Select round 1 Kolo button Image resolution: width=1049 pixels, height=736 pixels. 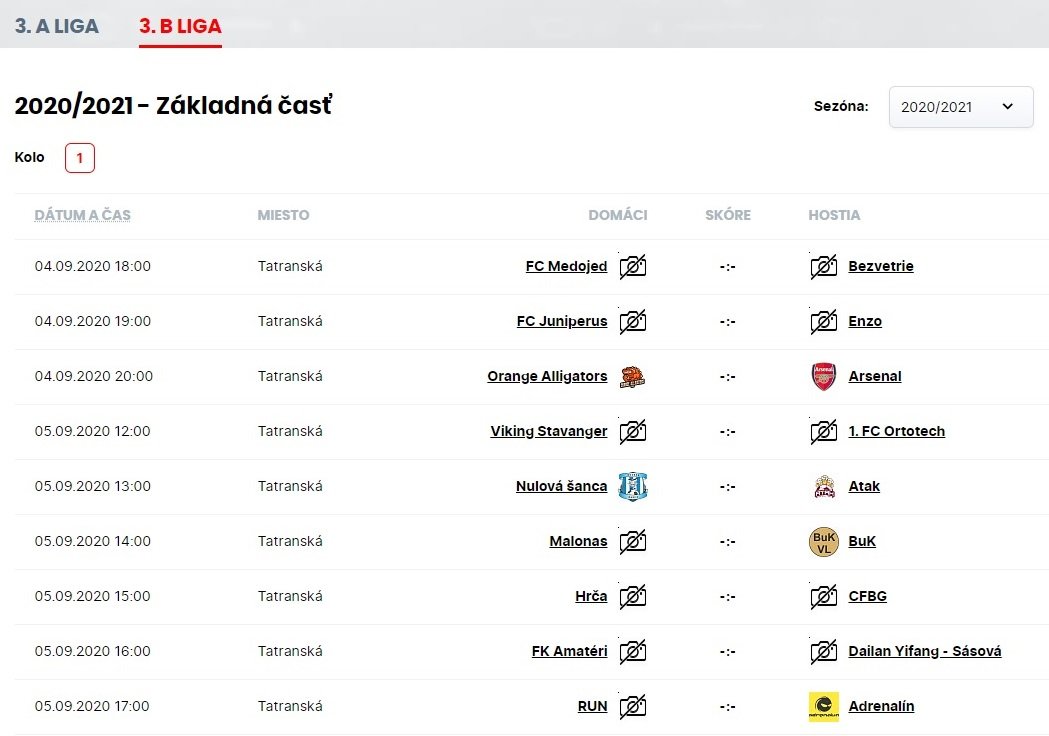(80, 158)
